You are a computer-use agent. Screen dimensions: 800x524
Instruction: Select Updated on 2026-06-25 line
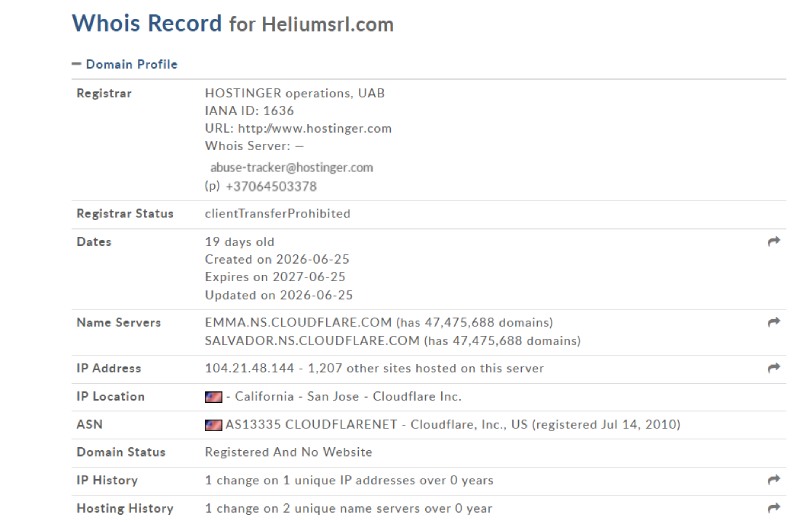[x=279, y=295]
